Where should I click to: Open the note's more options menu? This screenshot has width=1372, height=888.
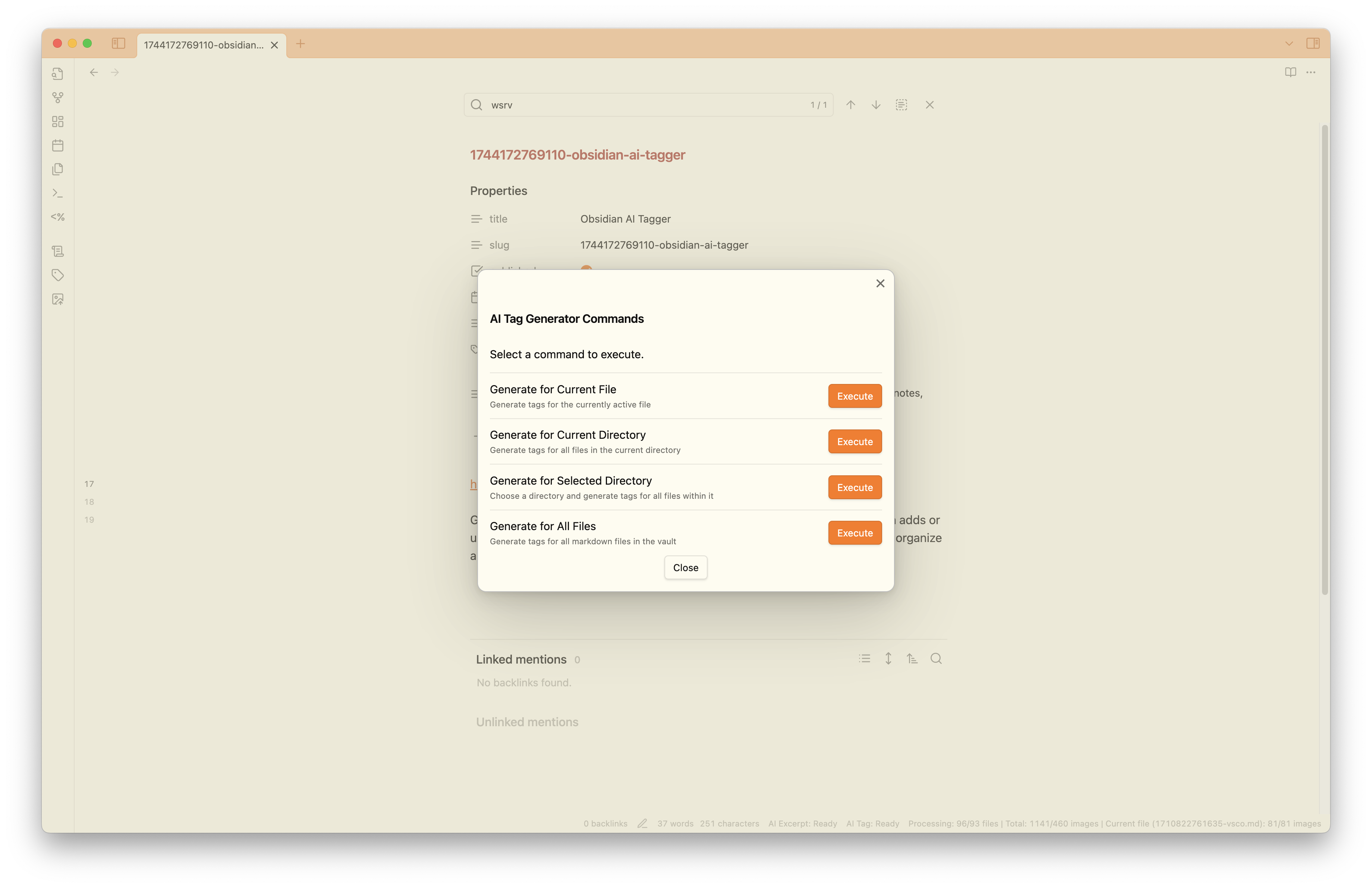[x=1311, y=72]
